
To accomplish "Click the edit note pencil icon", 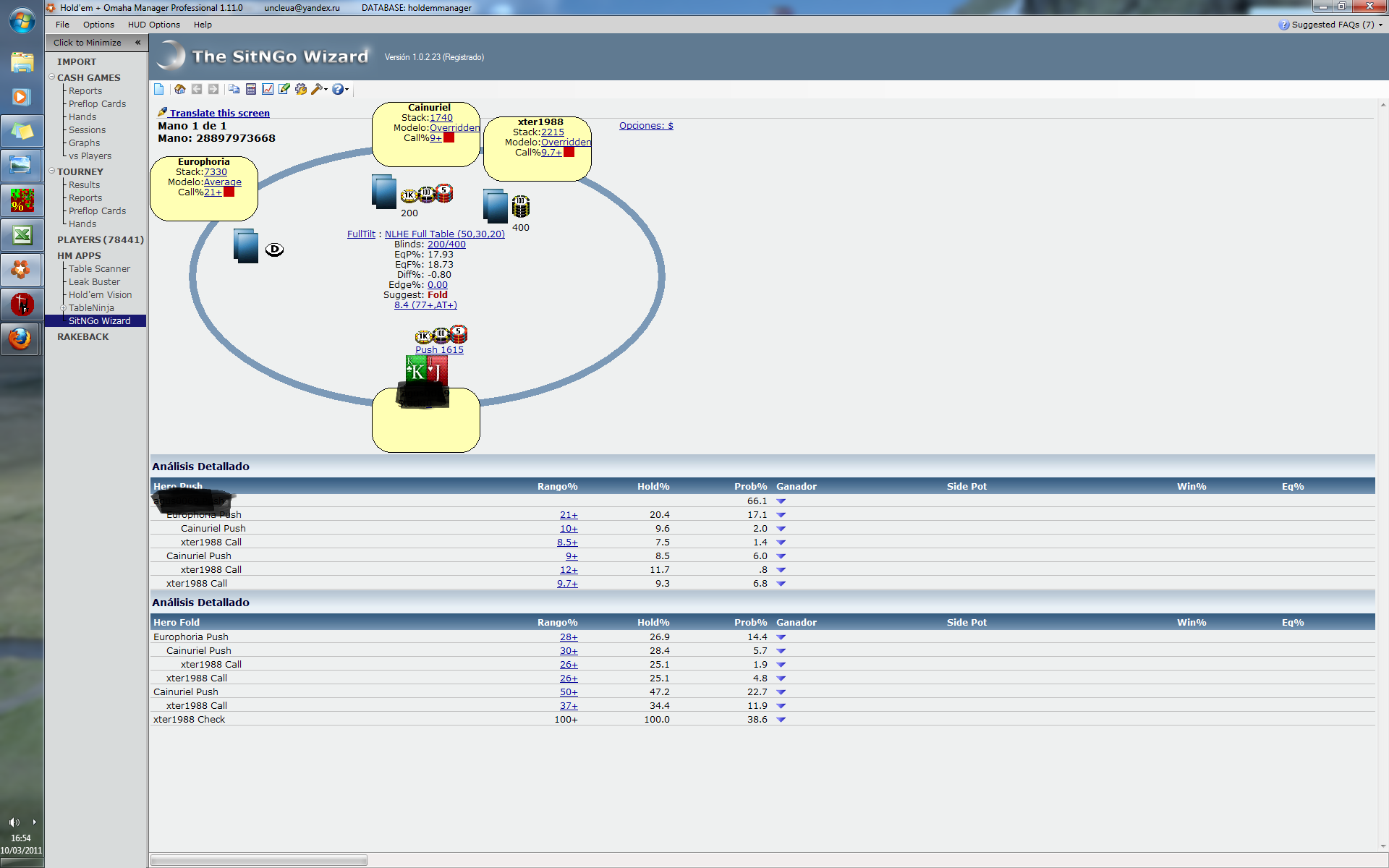I will (284, 89).
